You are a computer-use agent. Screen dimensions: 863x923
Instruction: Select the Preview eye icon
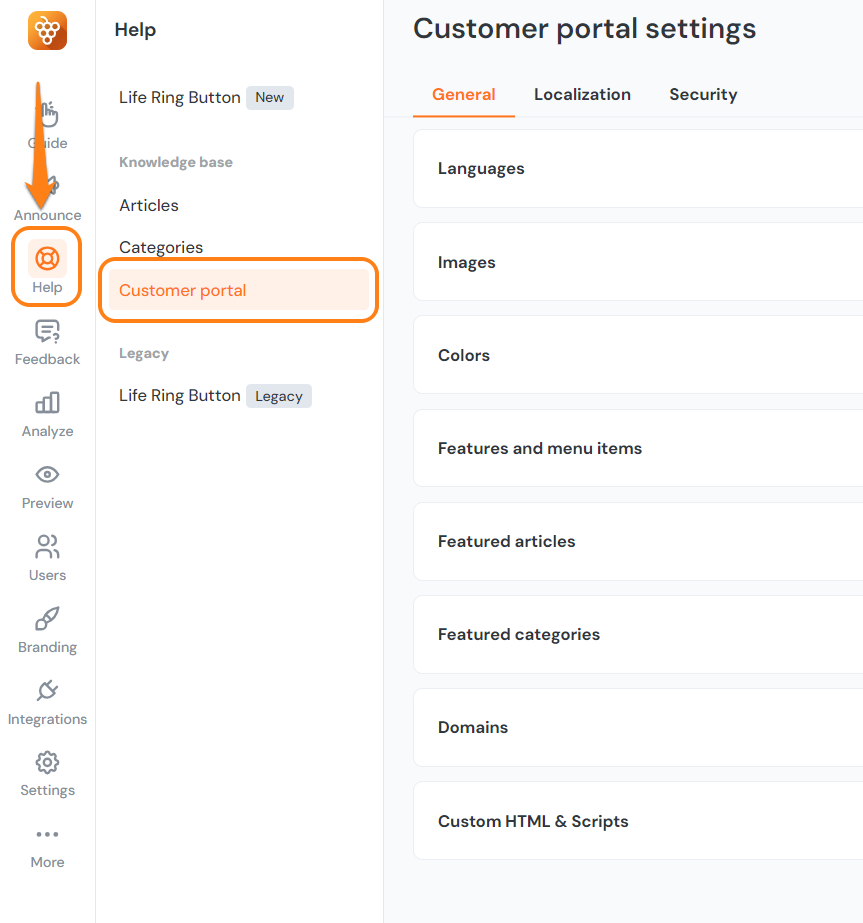coord(47,485)
